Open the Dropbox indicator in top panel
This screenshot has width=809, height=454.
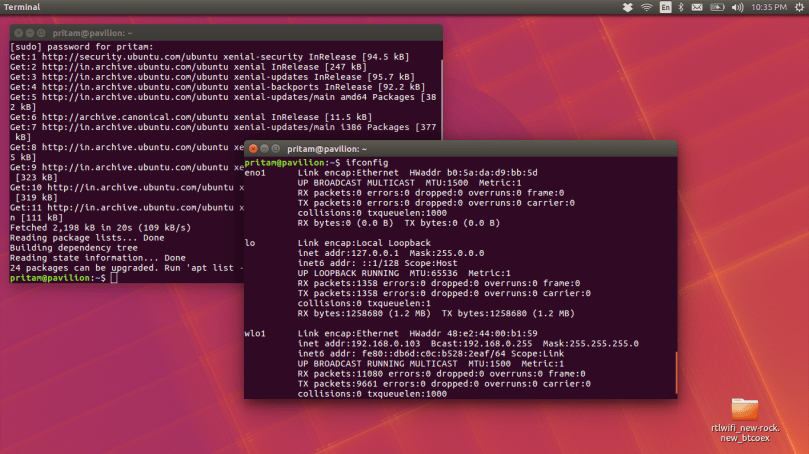tap(627, 7)
